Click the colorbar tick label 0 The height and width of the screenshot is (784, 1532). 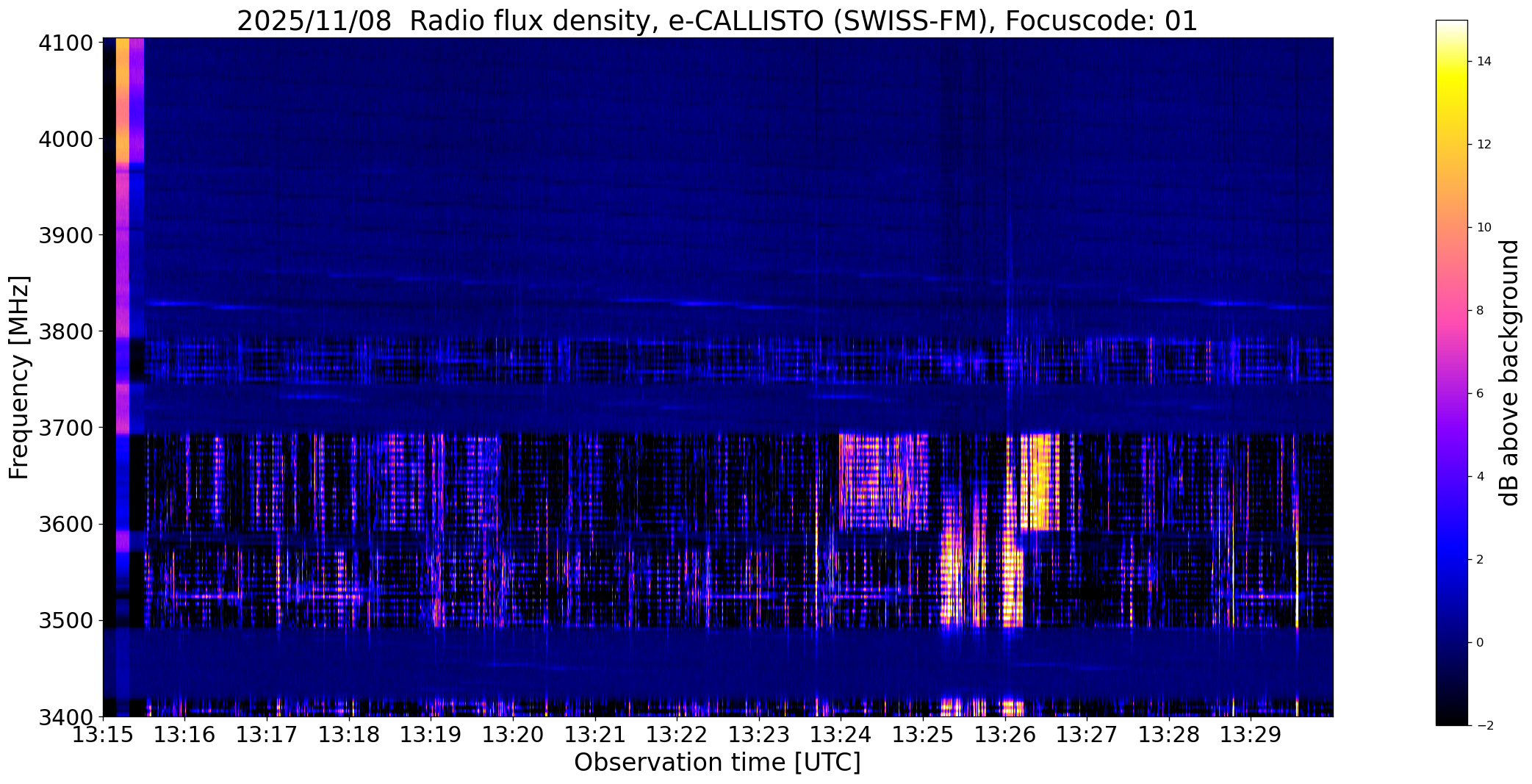pyautogui.click(x=1480, y=643)
